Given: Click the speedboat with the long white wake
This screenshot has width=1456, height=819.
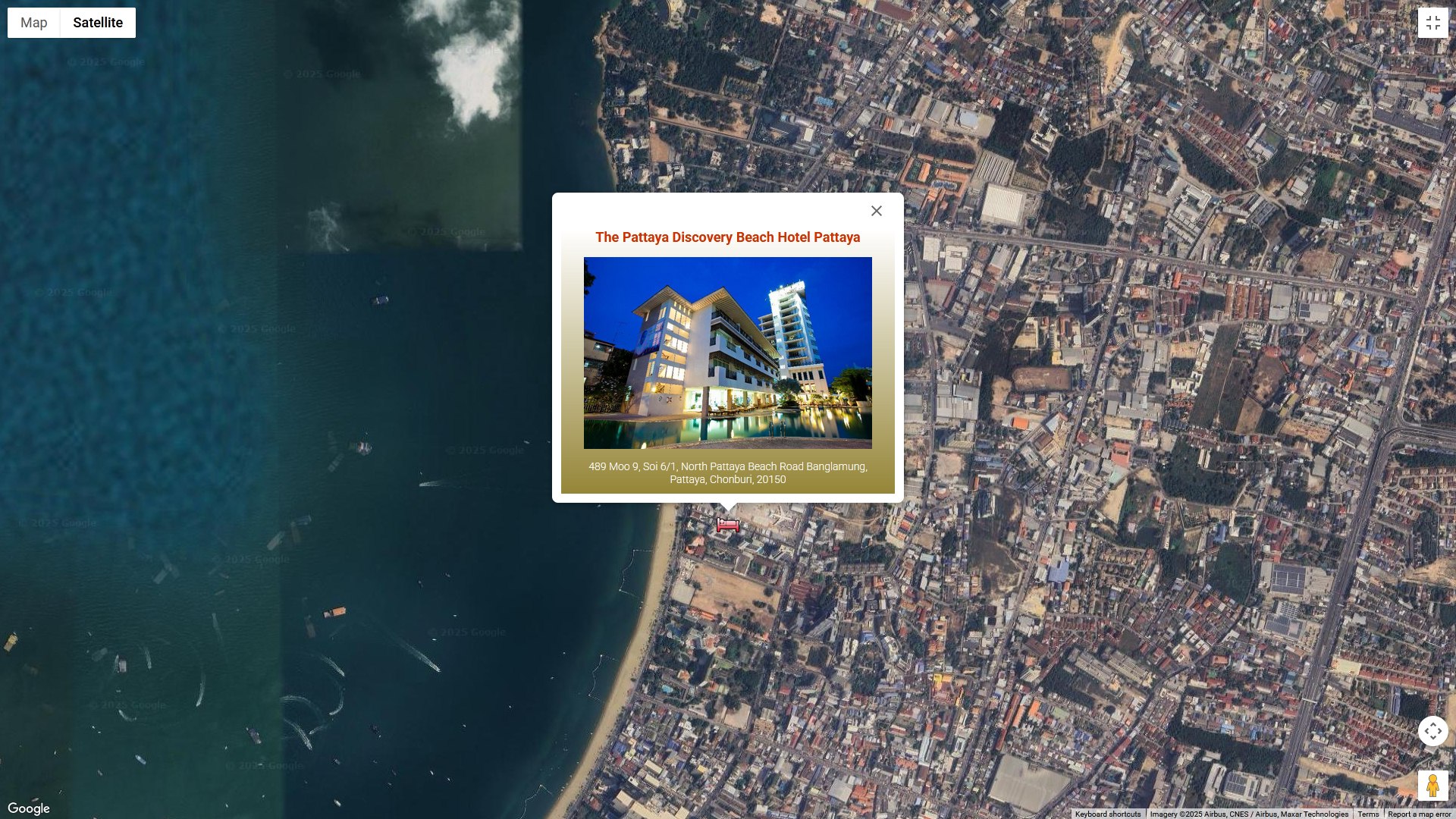Looking at the screenshot, I should (x=437, y=668).
